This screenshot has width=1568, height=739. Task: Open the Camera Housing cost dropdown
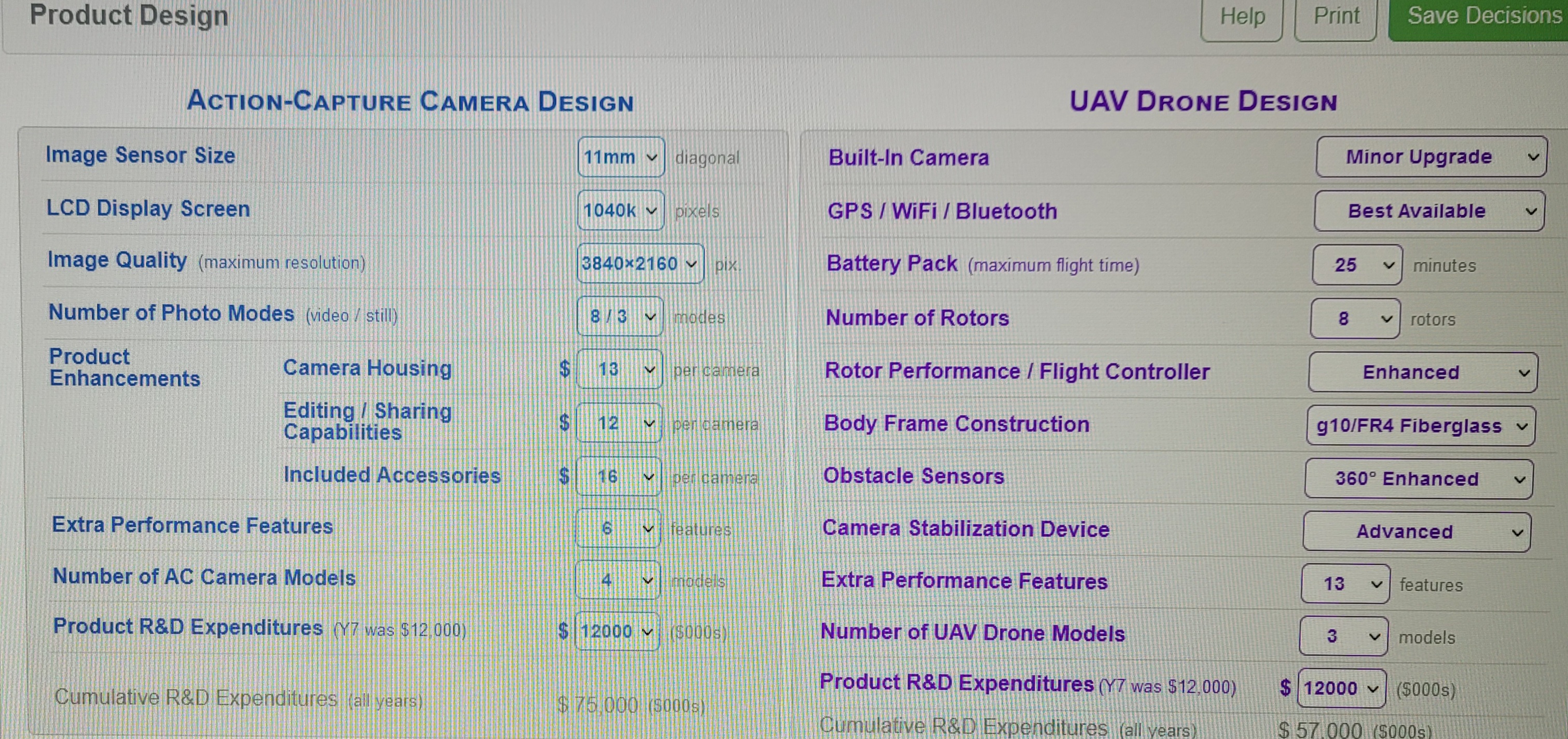click(x=619, y=369)
